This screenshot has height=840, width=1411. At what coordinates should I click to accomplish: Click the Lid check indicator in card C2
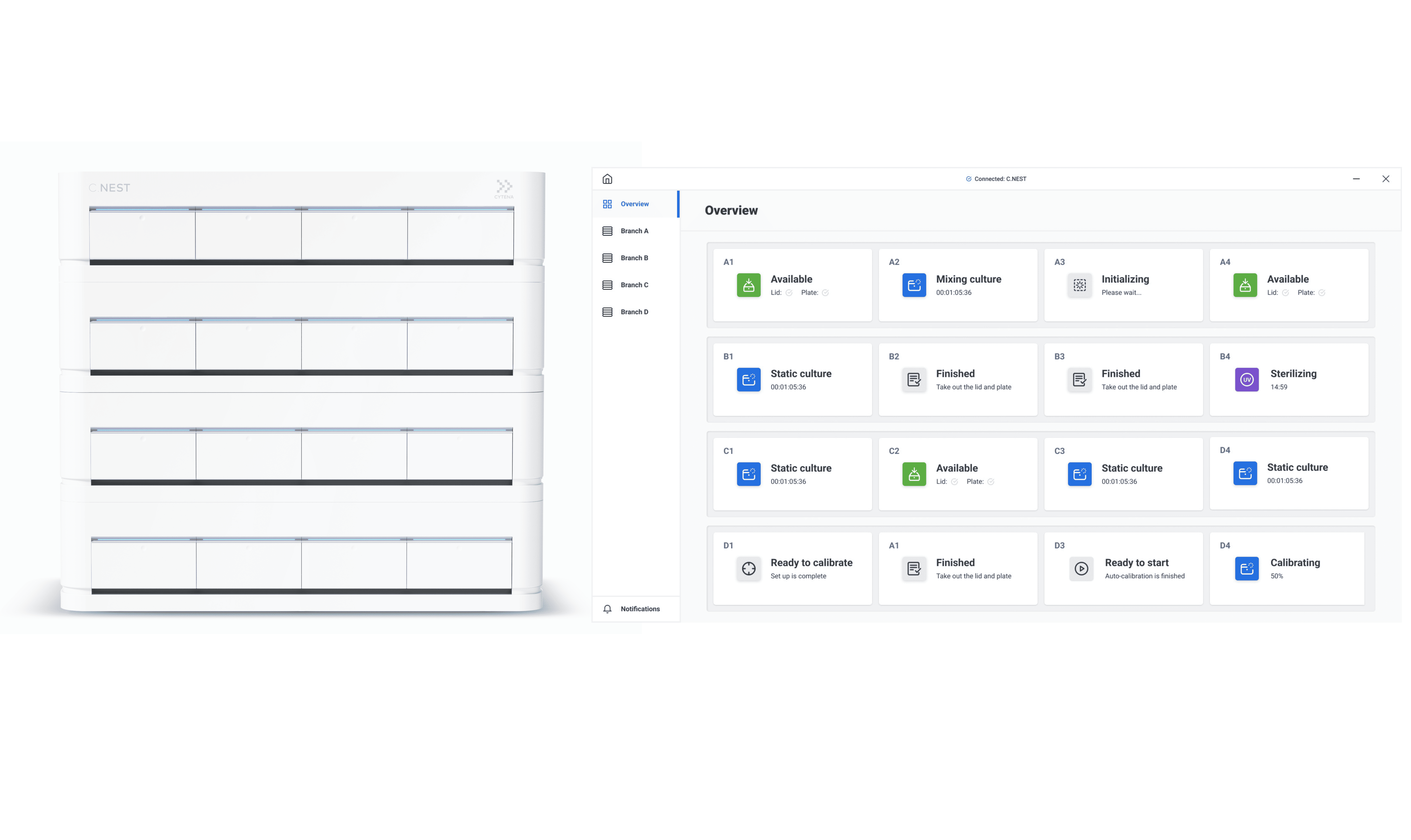pos(954,482)
